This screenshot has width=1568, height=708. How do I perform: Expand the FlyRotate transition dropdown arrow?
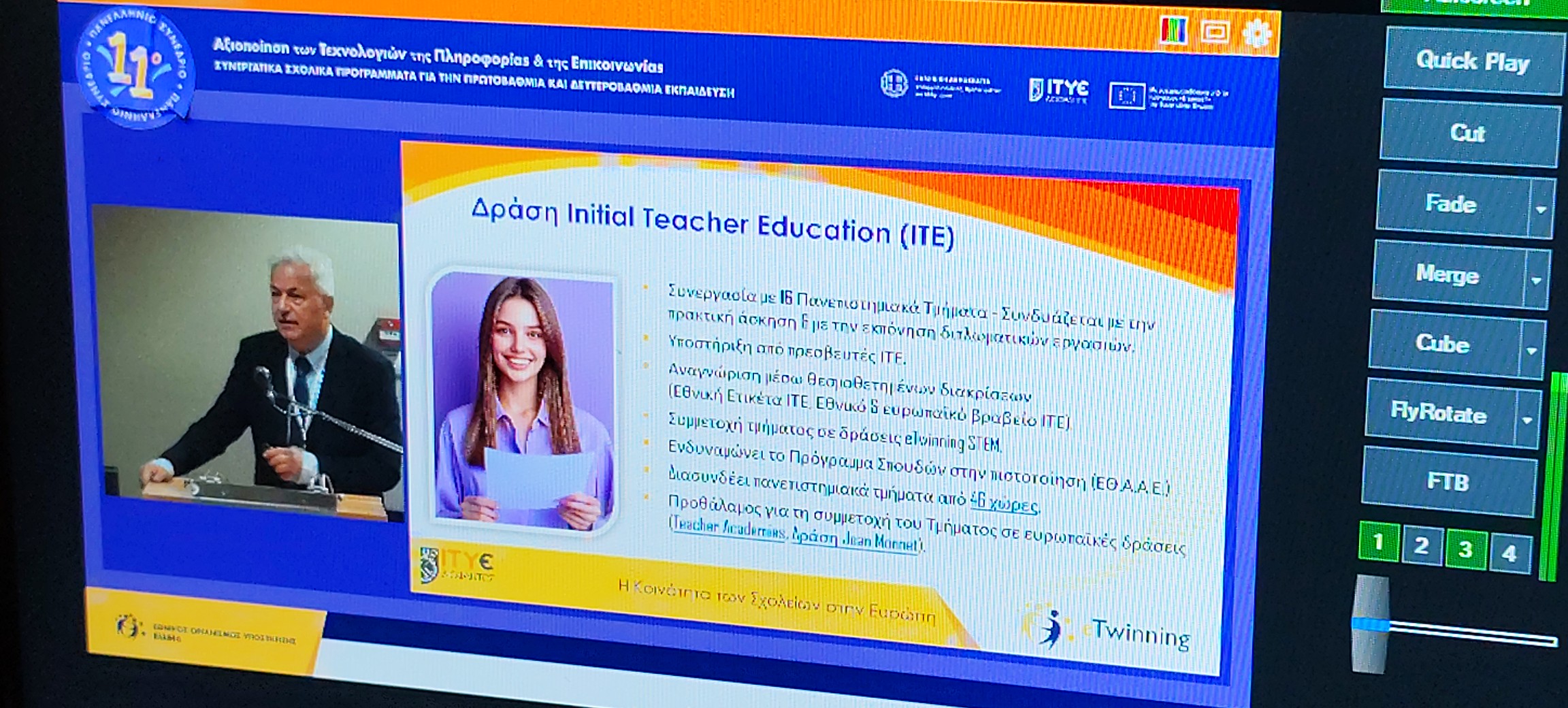(x=1526, y=420)
